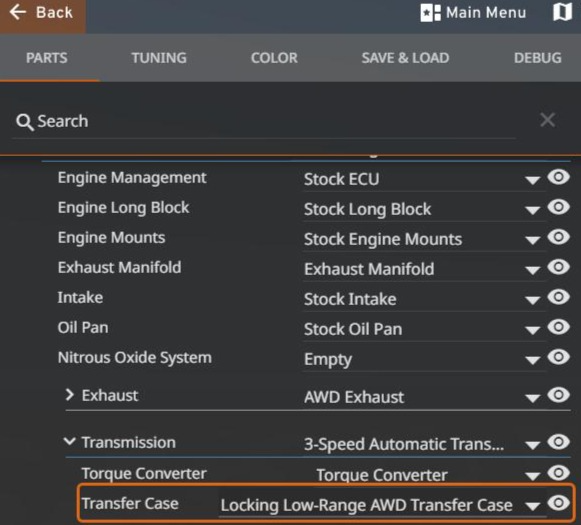Switch to the TUNING tab
Viewport: 581px width, 525px height.
pyautogui.click(x=159, y=58)
